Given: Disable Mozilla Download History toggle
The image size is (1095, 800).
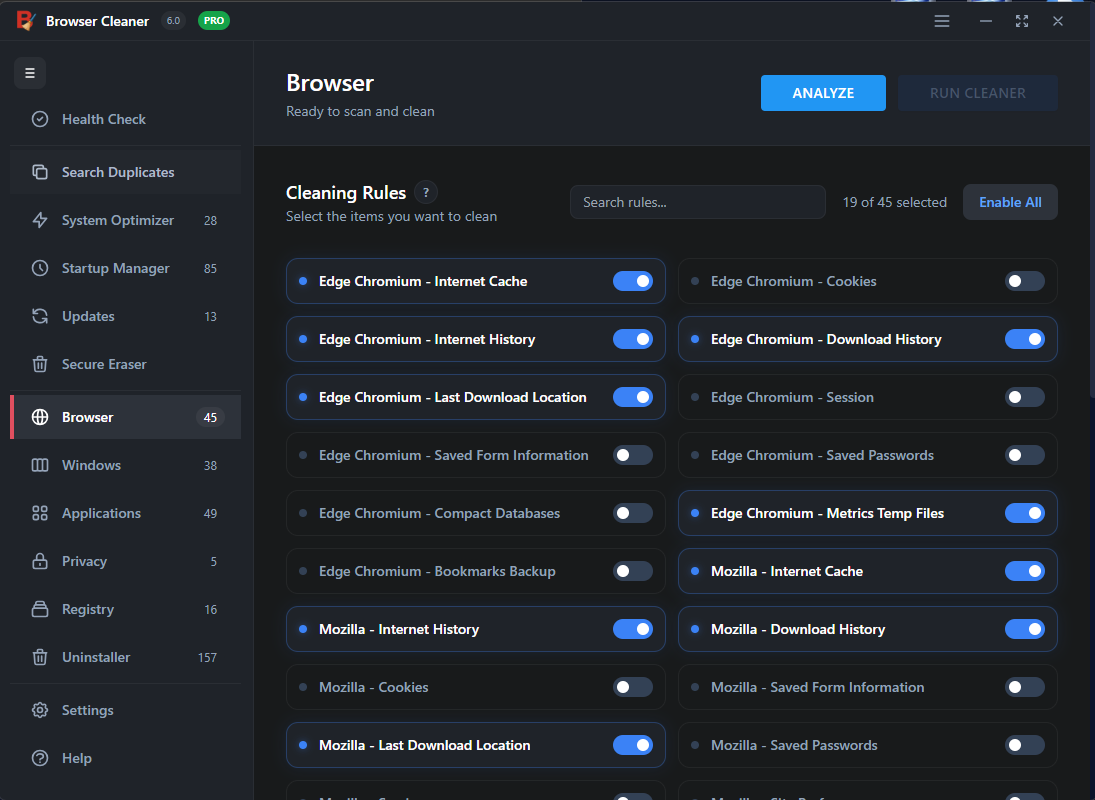Looking at the screenshot, I should (x=1024, y=630).
